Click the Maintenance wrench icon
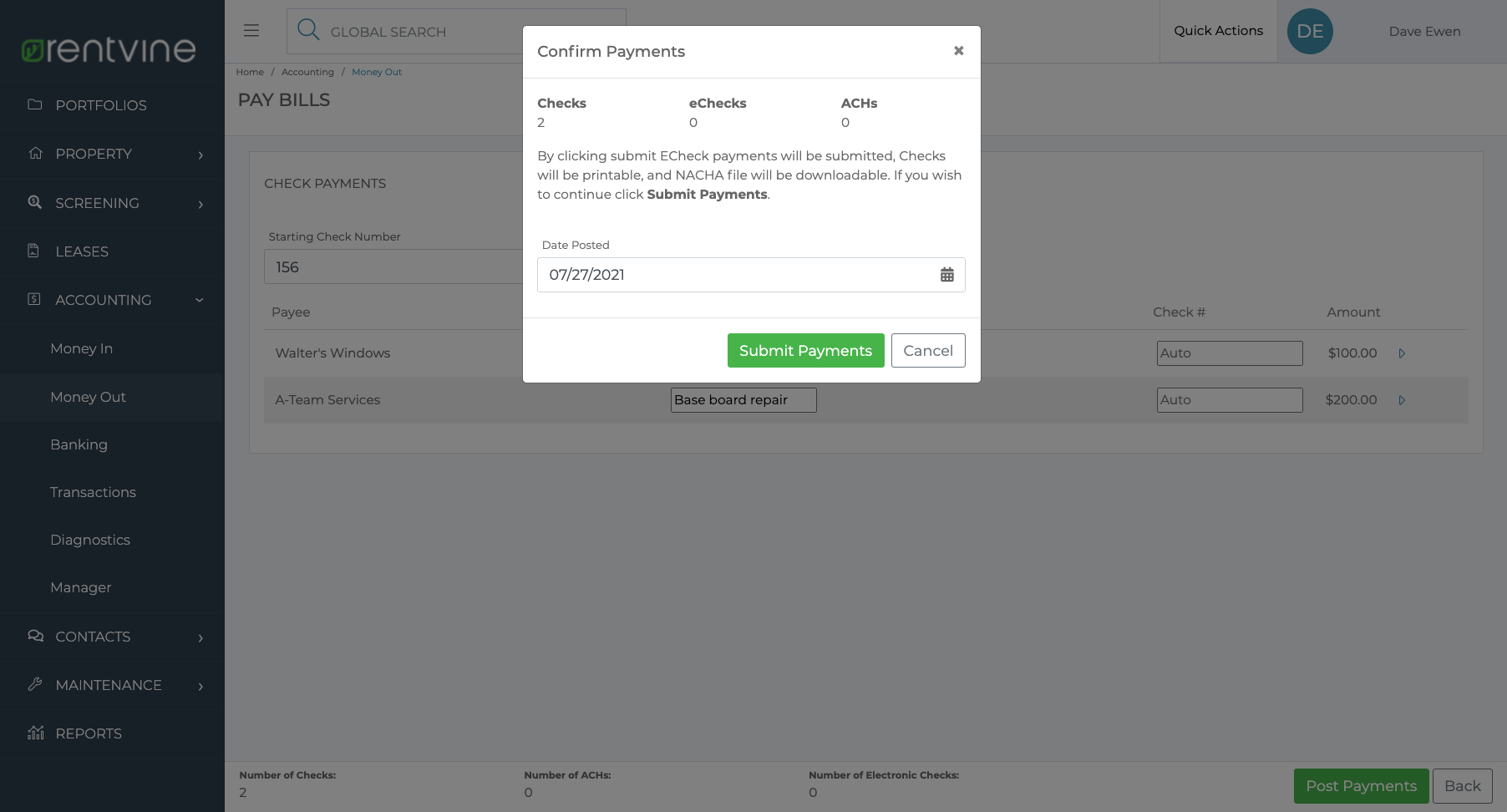Screen dimensions: 1507x812 (35, 684)
